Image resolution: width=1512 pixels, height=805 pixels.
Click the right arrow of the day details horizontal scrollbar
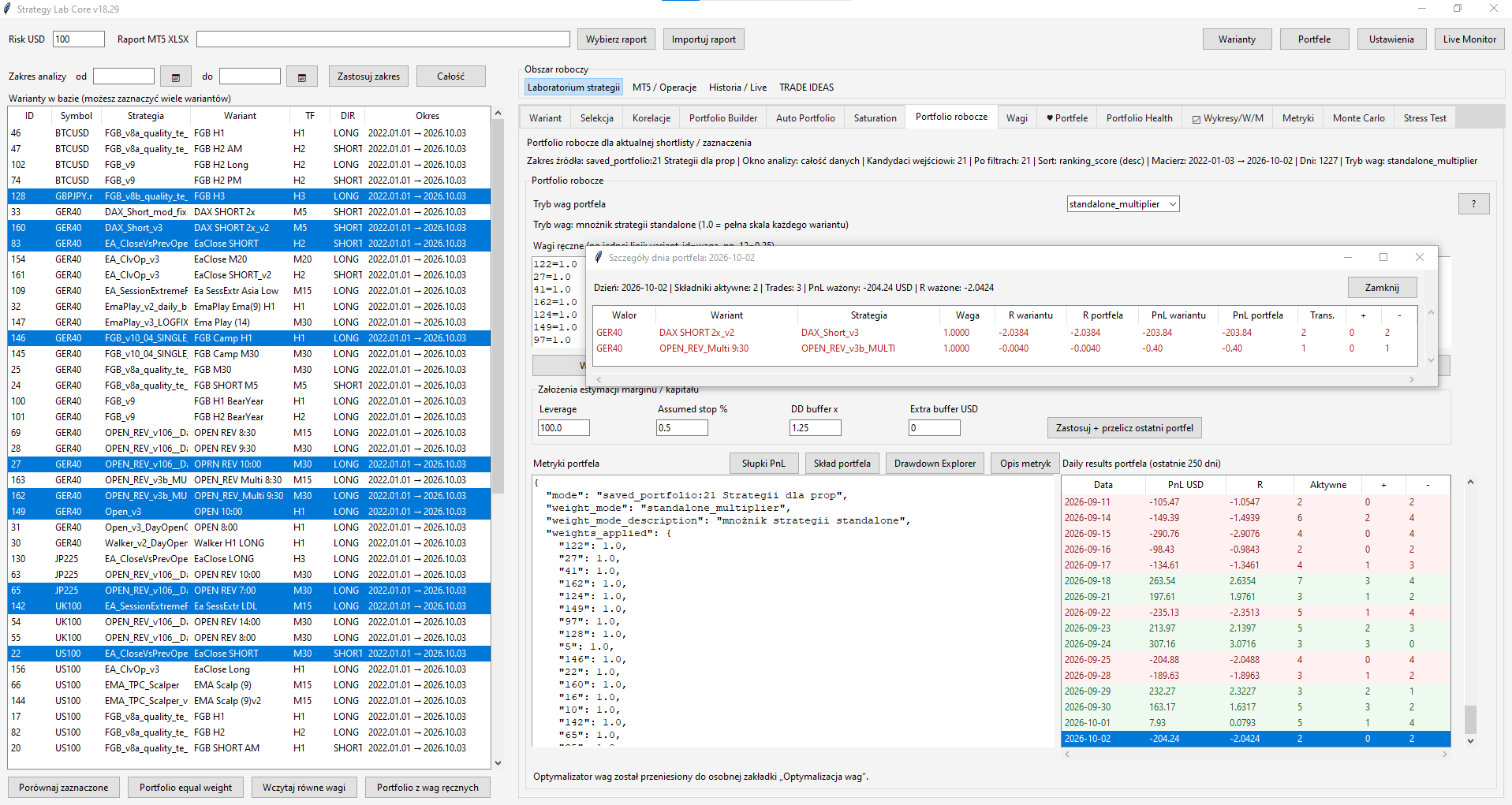click(x=1412, y=379)
